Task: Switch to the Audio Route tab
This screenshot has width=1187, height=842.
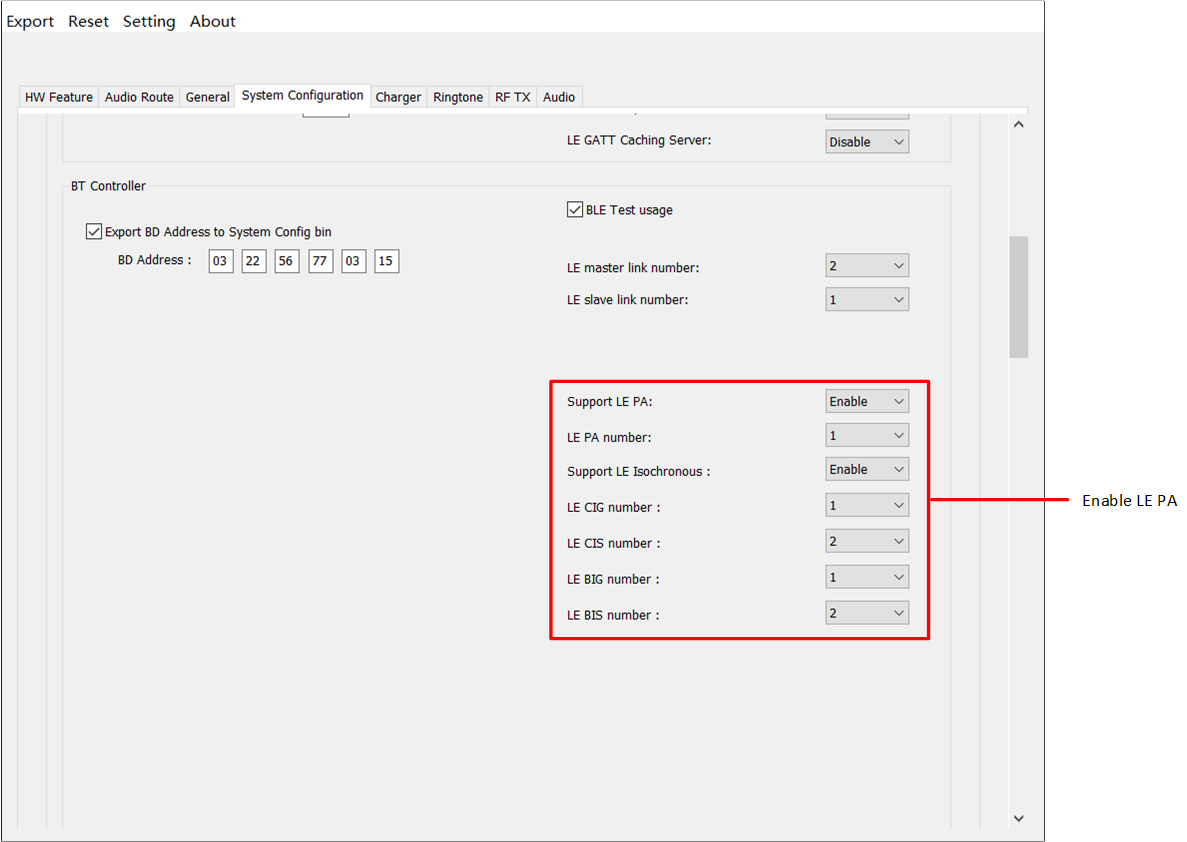Action: pyautogui.click(x=139, y=97)
